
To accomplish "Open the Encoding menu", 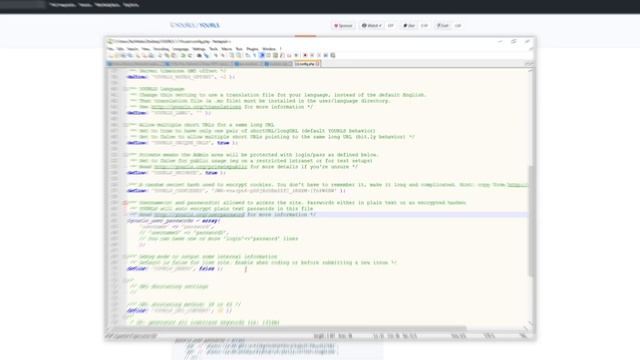I will click(x=161, y=49).
